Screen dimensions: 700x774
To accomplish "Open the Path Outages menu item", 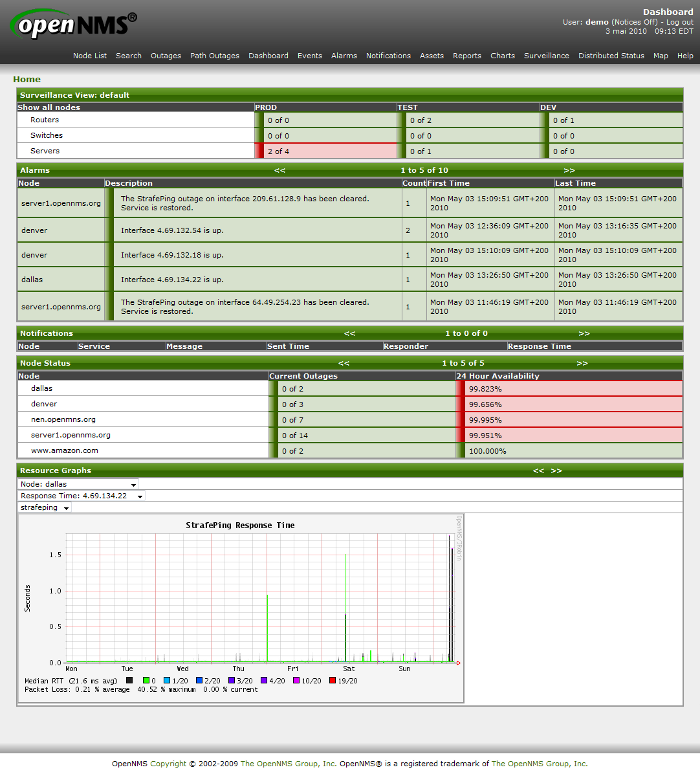I will pos(215,56).
